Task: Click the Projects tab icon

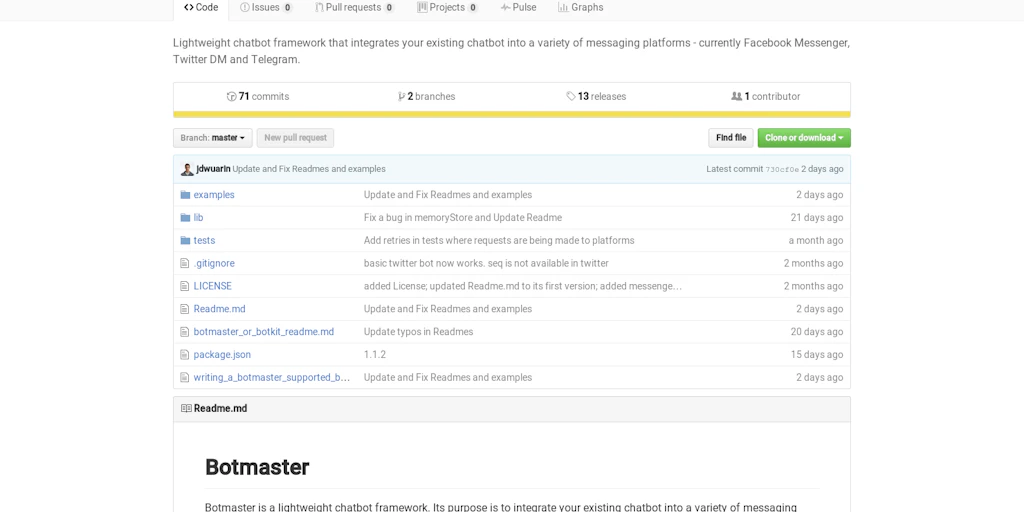Action: coord(423,8)
